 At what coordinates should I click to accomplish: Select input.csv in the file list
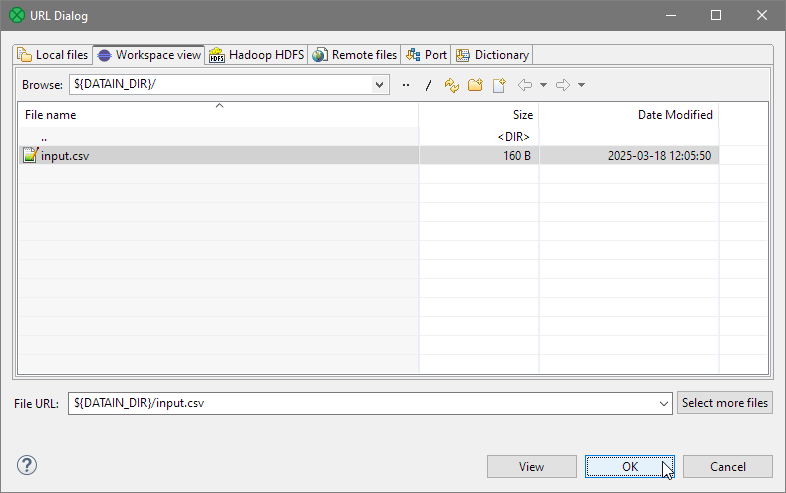tap(65, 156)
